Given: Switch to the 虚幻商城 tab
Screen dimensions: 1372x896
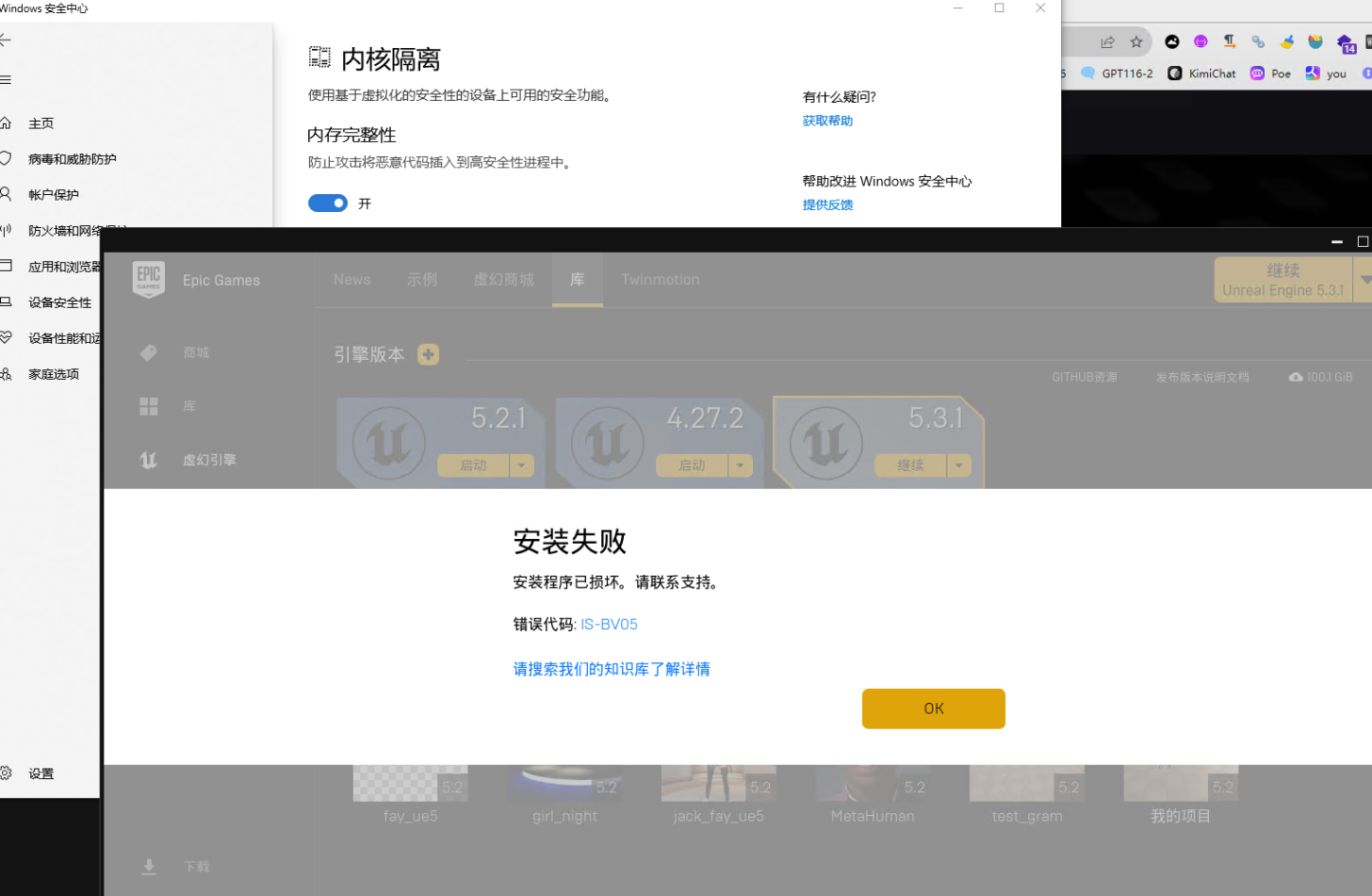Looking at the screenshot, I should (x=503, y=280).
